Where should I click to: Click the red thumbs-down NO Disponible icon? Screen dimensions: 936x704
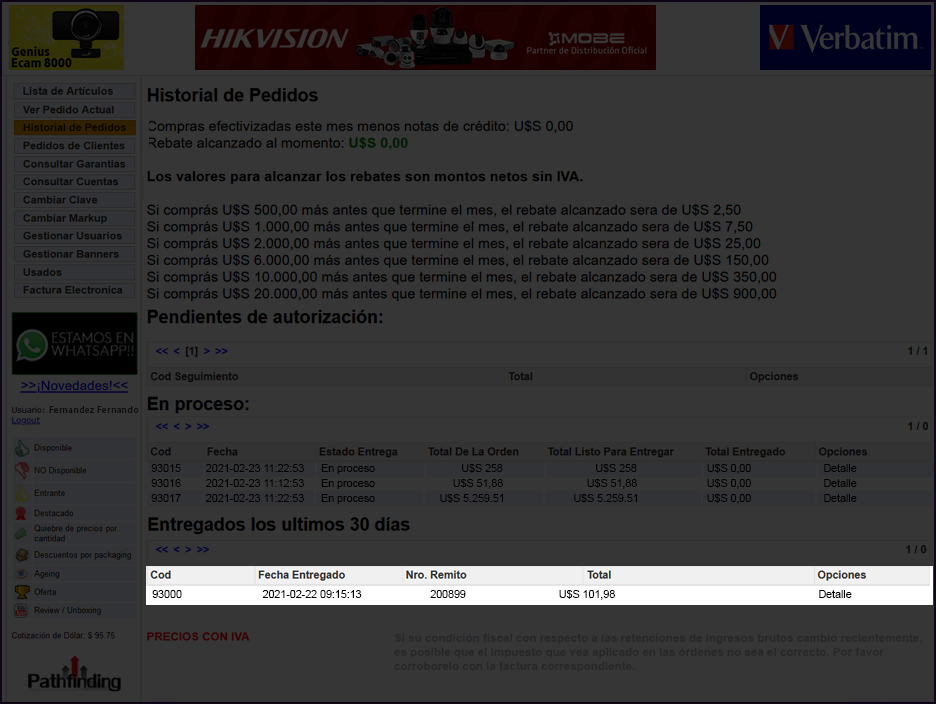[21, 470]
